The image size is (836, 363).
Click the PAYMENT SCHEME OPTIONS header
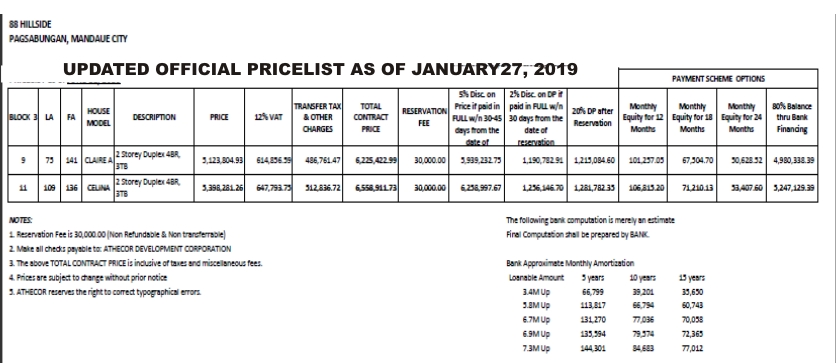pyautogui.click(x=718, y=79)
